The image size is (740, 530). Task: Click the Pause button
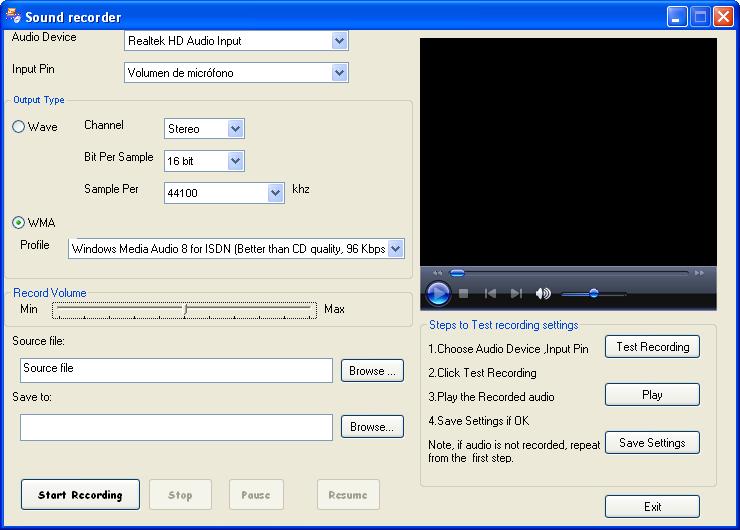point(256,495)
